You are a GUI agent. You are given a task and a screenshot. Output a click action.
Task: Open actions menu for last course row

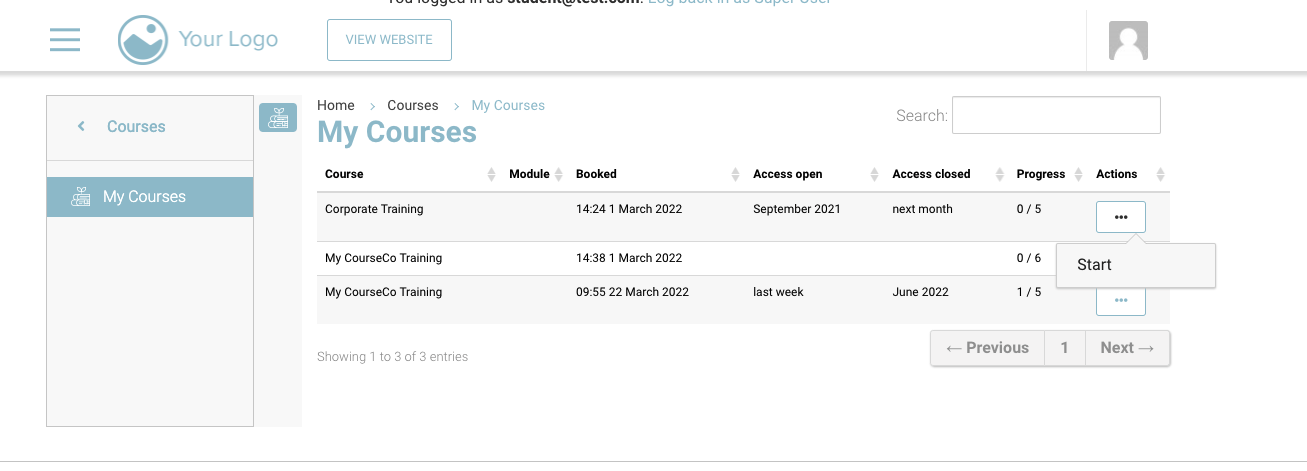click(x=1120, y=300)
